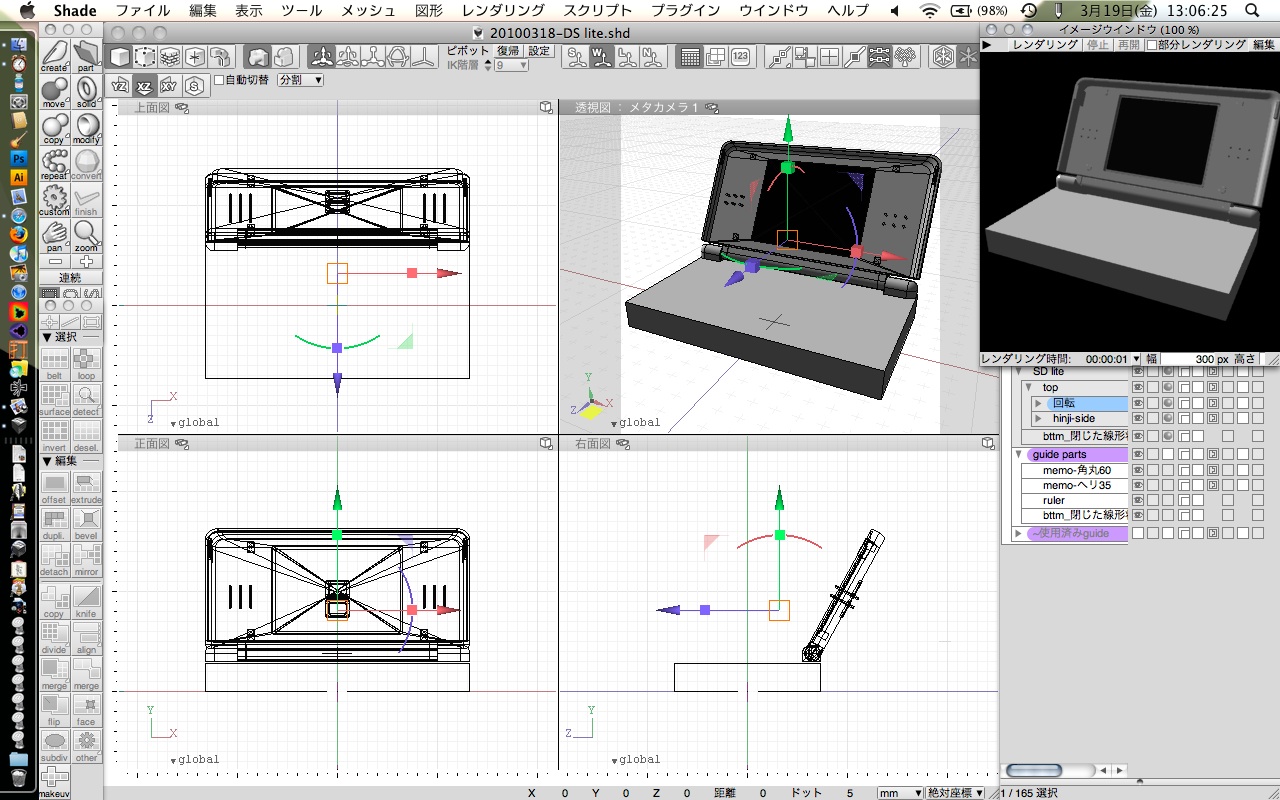
Task: Activate the zoom magnifier tool
Action: (87, 236)
